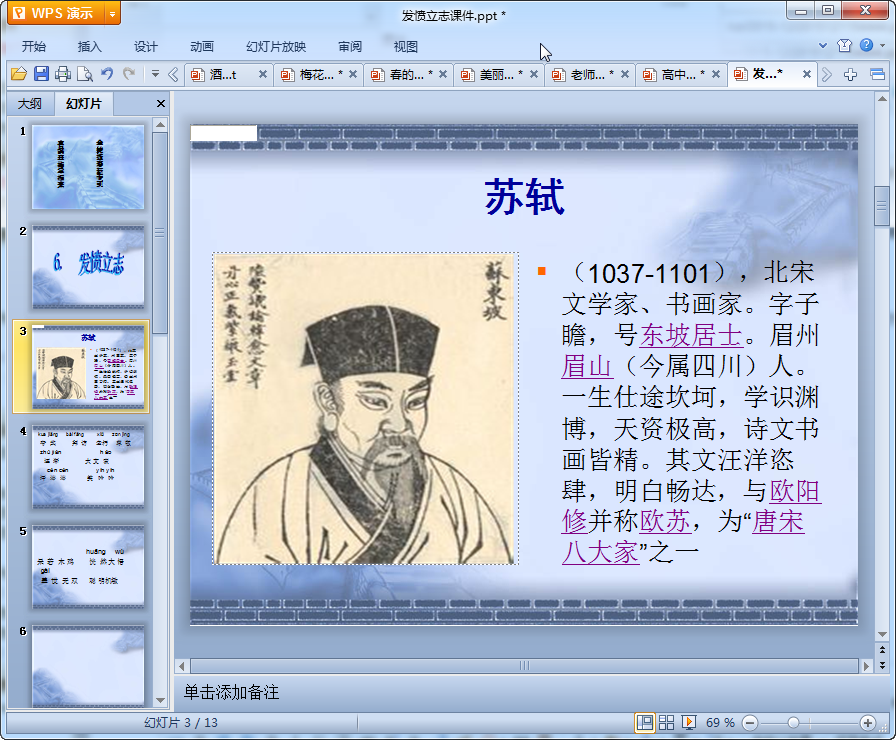Click the 69 % zoom level
The image size is (896, 740).
point(720,723)
